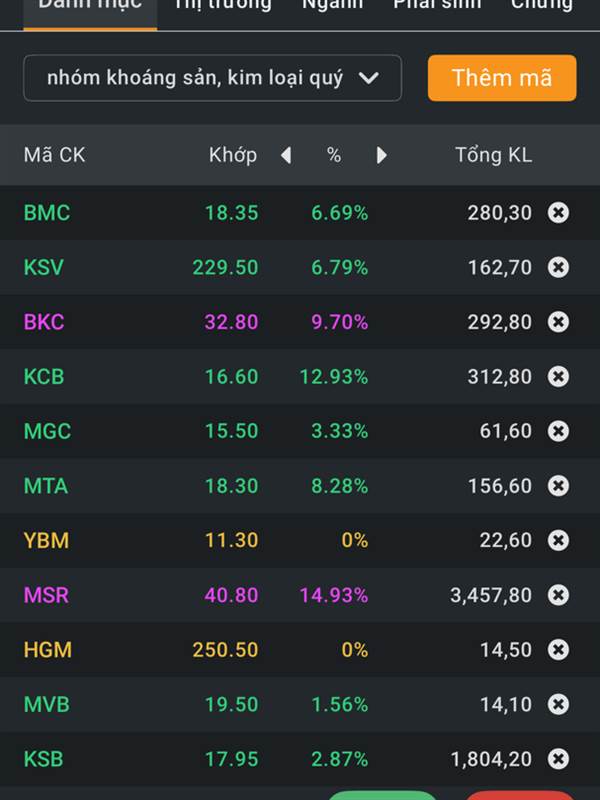This screenshot has height=800, width=600.
Task: Delete the BKC row via X icon
Action: coord(558,322)
